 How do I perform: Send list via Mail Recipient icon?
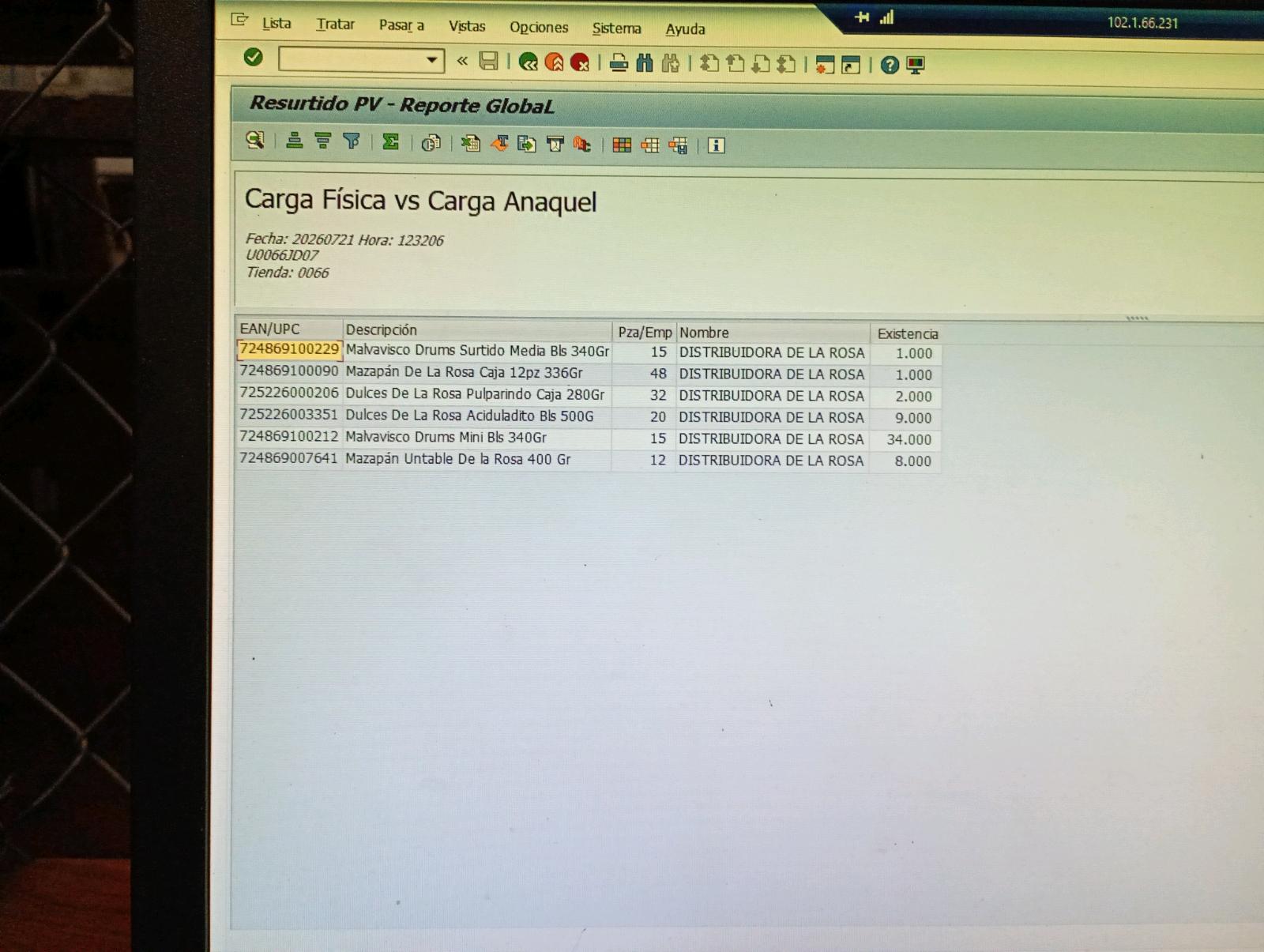coord(555,144)
